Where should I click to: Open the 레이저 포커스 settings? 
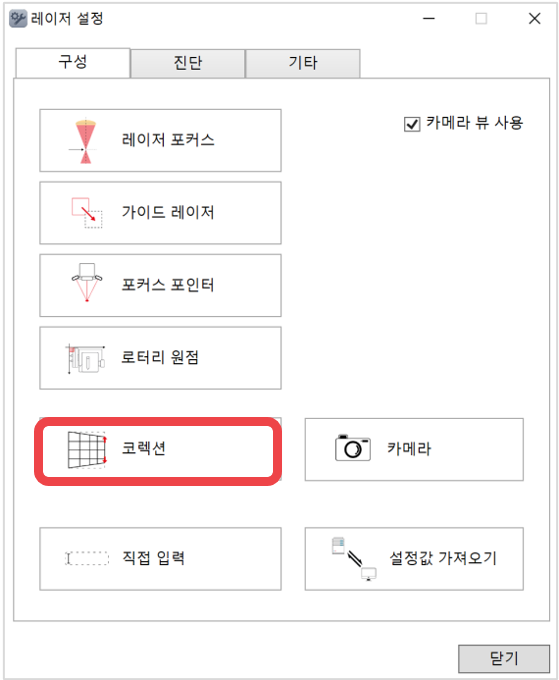pyautogui.click(x=160, y=141)
